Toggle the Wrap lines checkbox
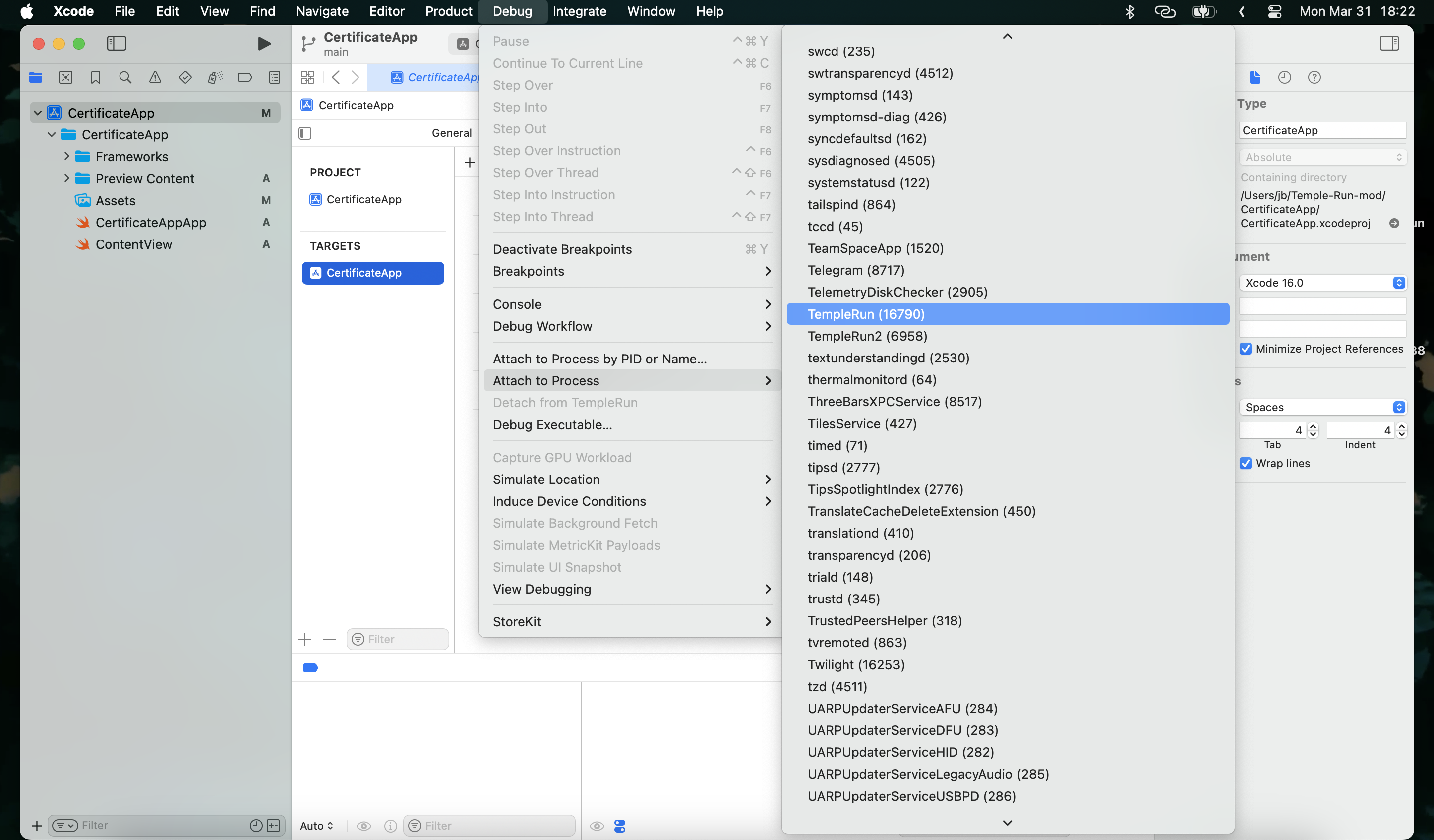The width and height of the screenshot is (1434, 840). coord(1246,463)
